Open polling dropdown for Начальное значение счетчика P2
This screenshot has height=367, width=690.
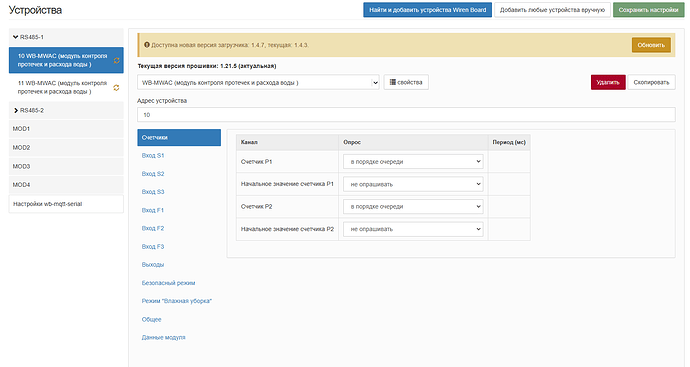(413, 229)
